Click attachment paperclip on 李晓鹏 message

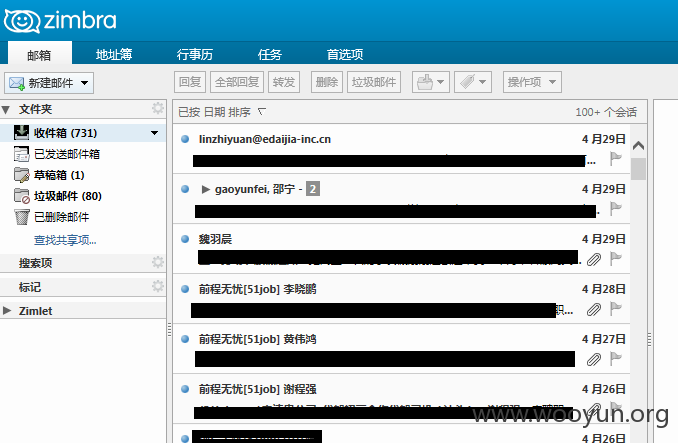tap(594, 309)
